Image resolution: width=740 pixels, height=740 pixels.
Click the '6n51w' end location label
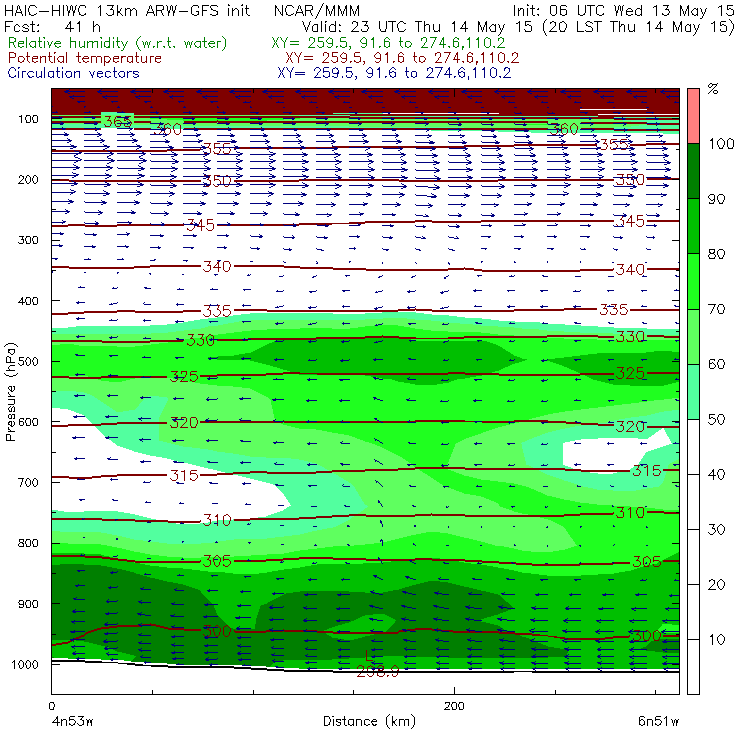tap(658, 722)
